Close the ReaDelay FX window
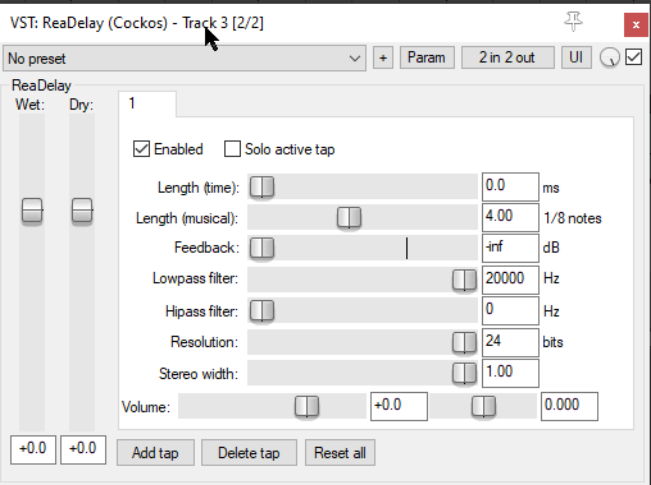 coord(636,25)
